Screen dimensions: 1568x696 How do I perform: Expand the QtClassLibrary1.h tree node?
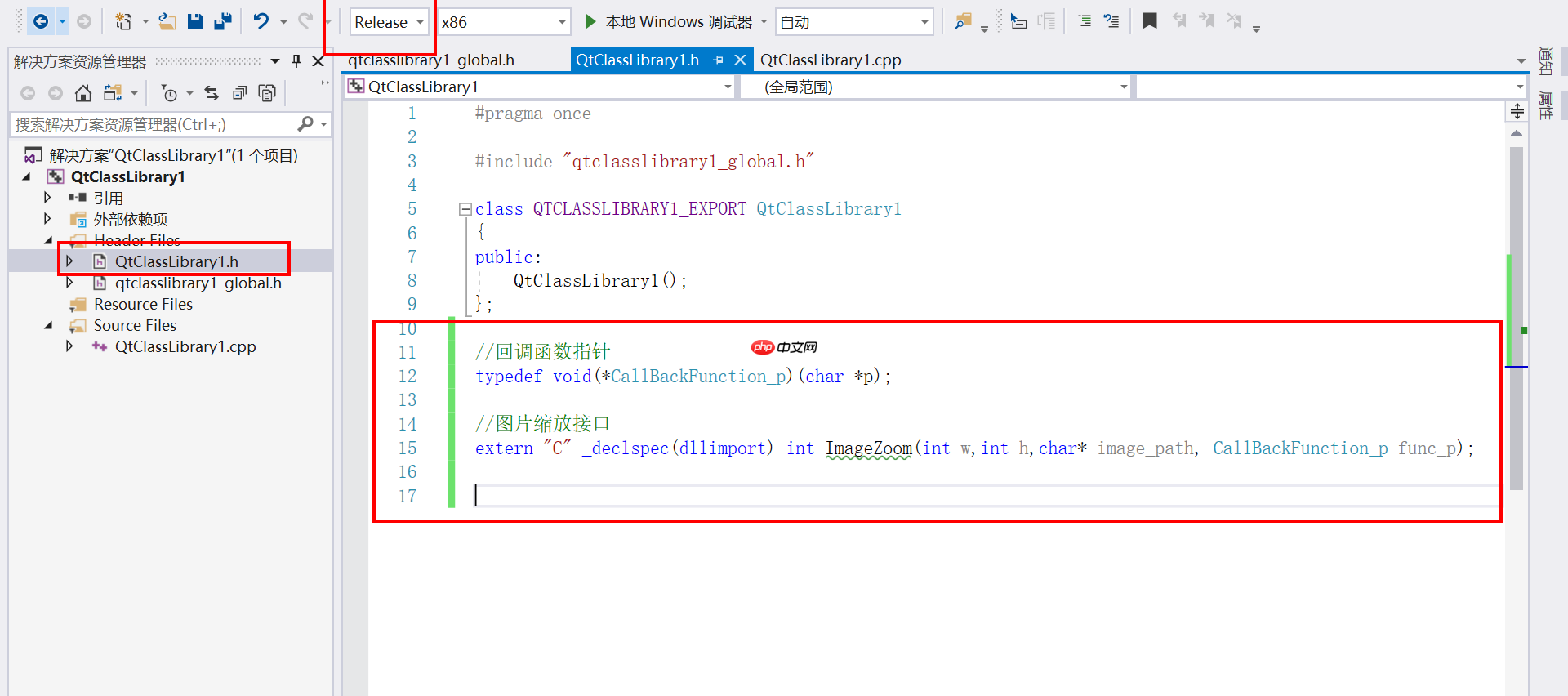tap(69, 261)
